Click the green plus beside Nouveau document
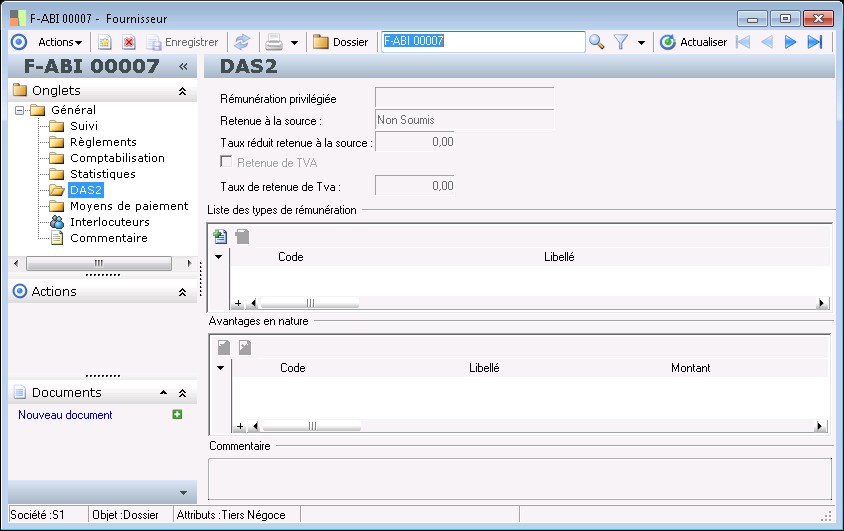This screenshot has height=531, width=844. pos(177,414)
